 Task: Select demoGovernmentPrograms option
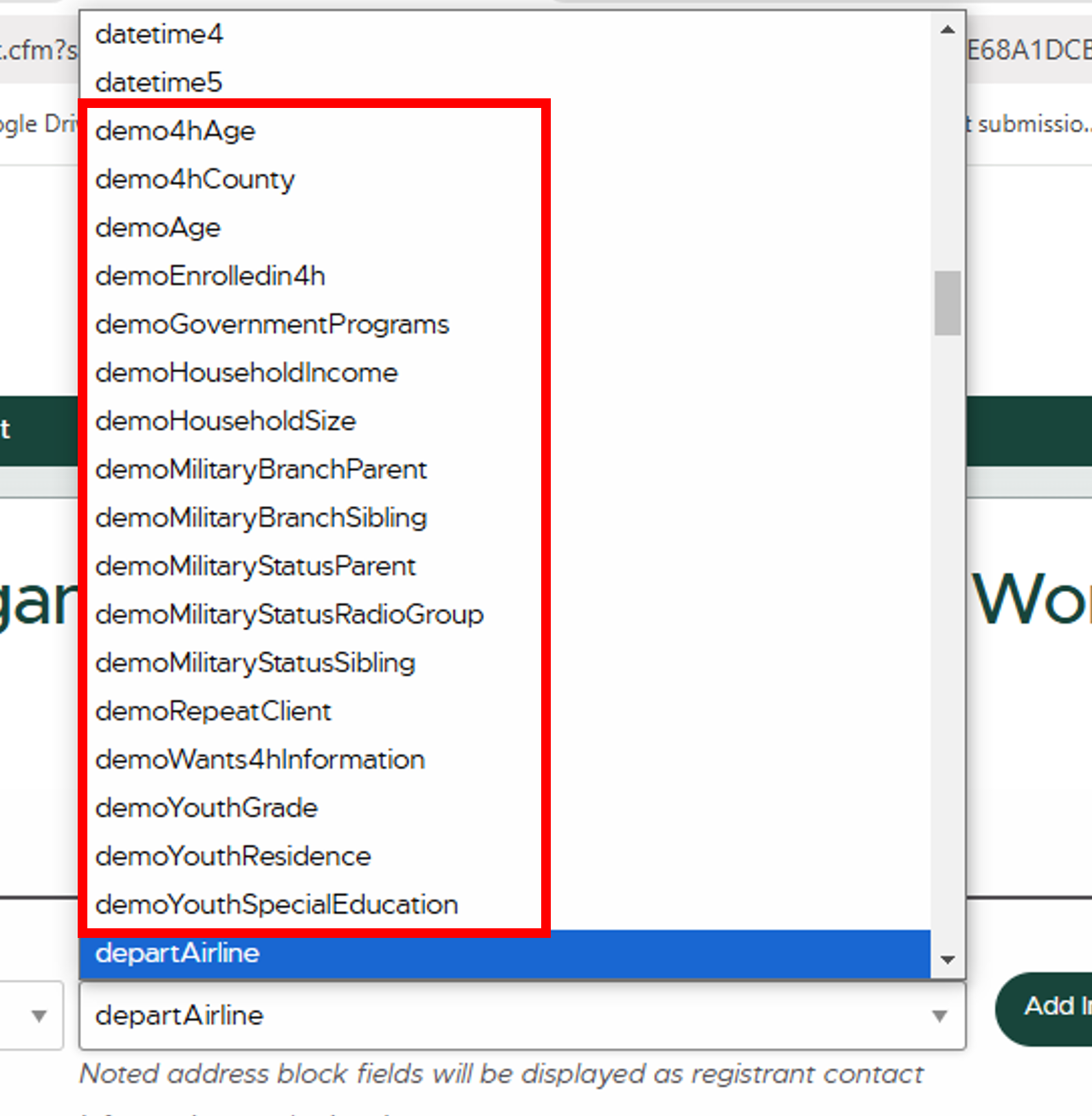click(x=272, y=325)
